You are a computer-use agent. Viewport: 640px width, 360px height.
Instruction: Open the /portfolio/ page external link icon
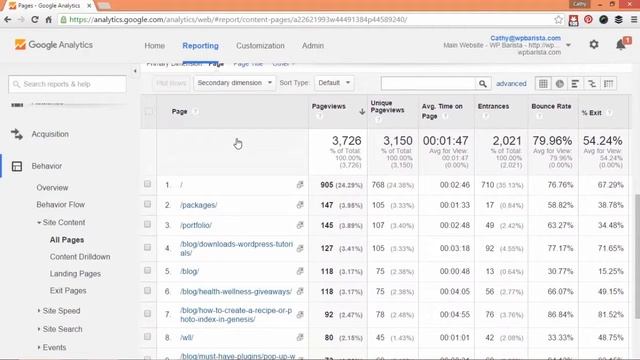[x=300, y=225]
